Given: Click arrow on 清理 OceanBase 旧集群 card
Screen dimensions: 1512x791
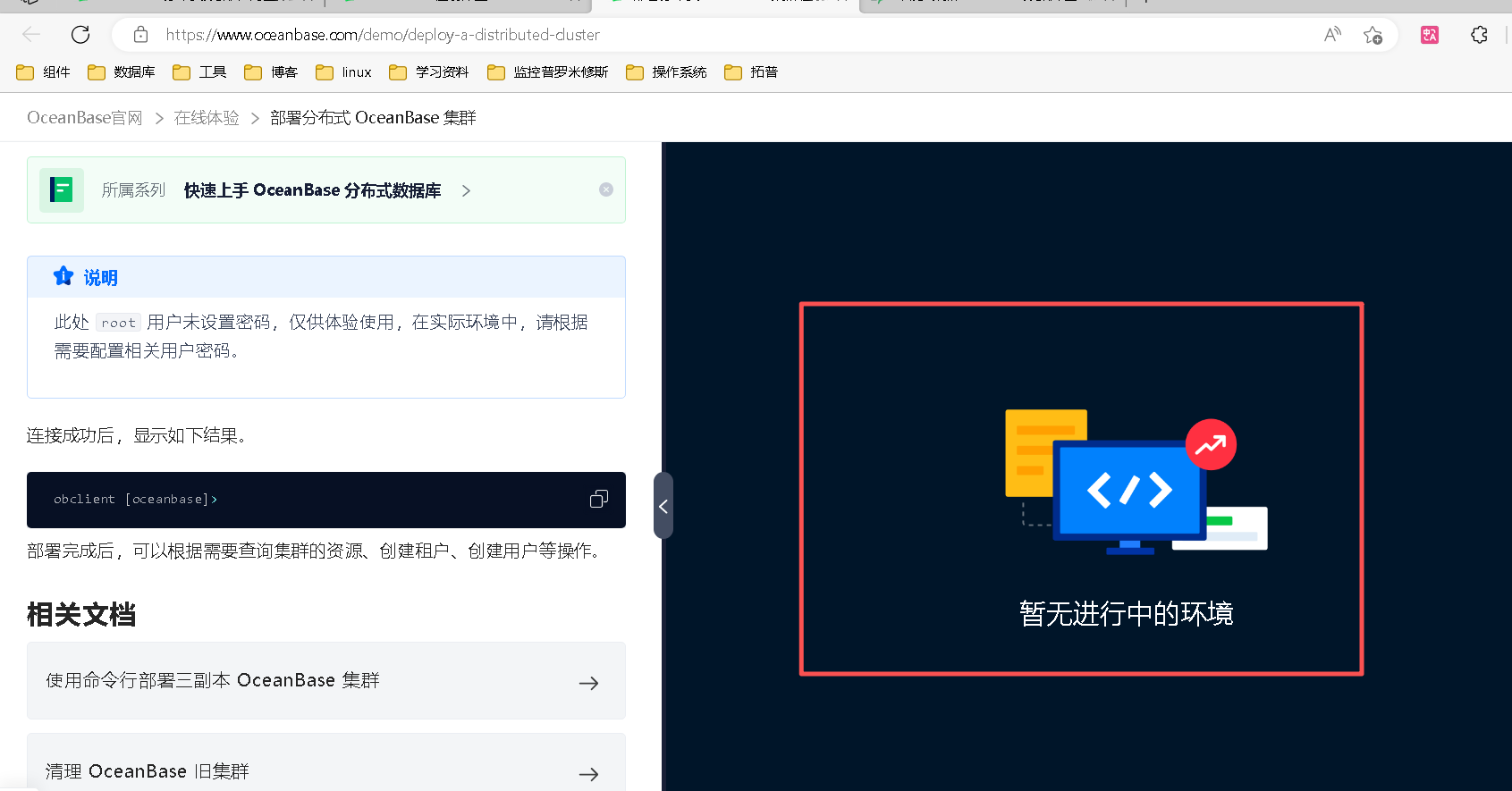Looking at the screenshot, I should pyautogui.click(x=588, y=774).
